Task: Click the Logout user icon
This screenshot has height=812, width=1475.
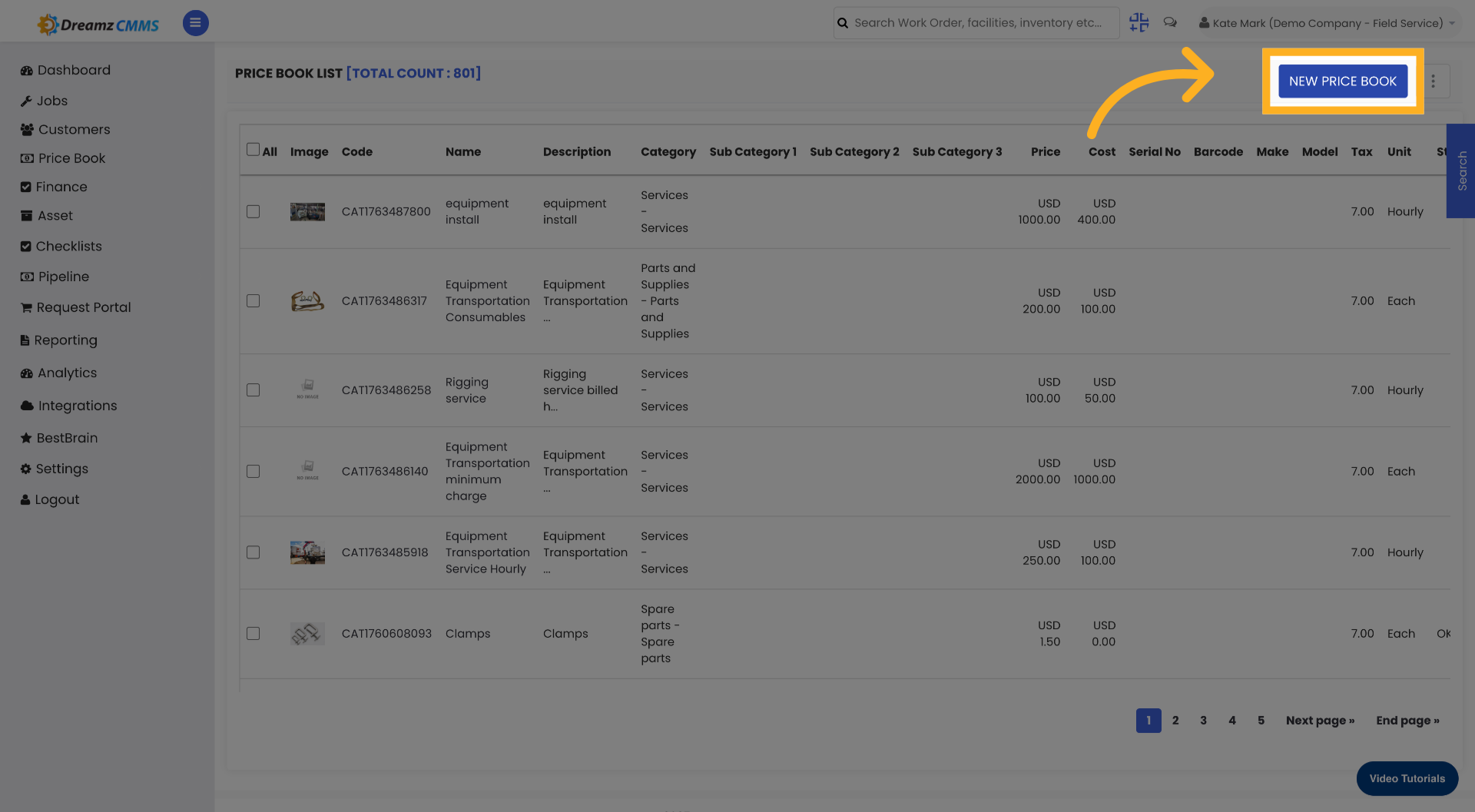Action: coord(25,499)
